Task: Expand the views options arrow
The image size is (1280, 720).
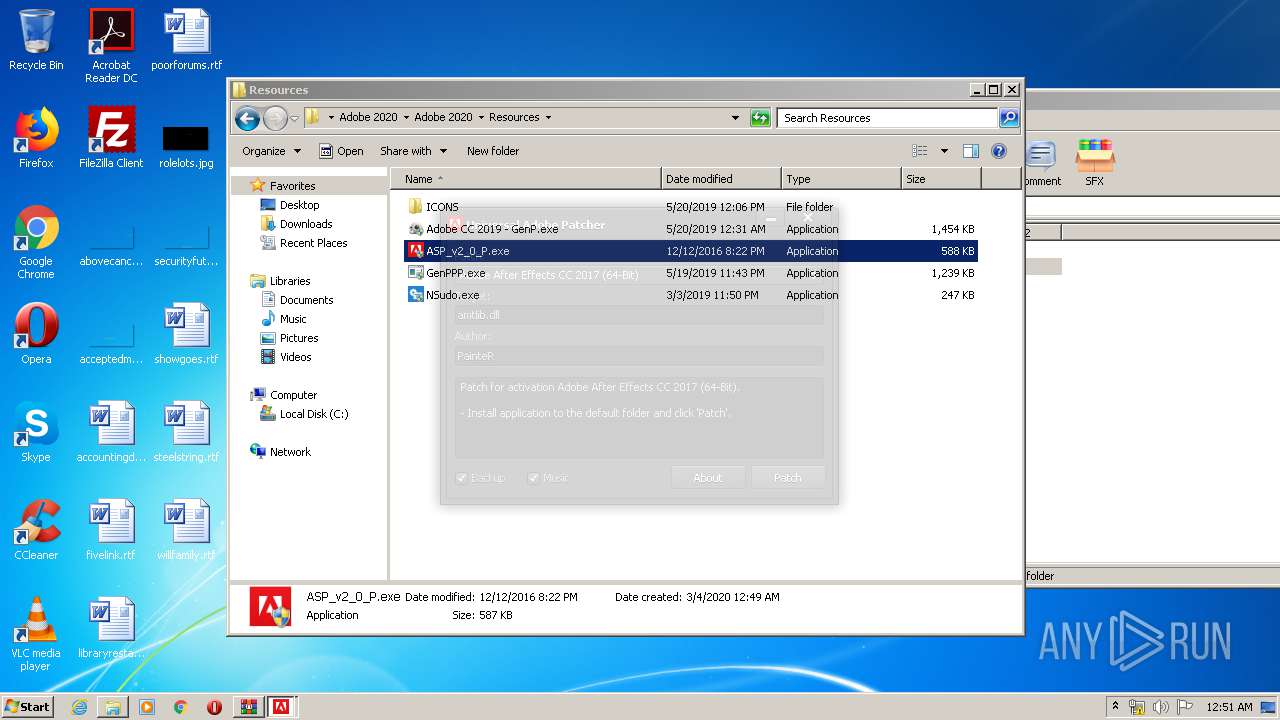Action: coord(944,151)
